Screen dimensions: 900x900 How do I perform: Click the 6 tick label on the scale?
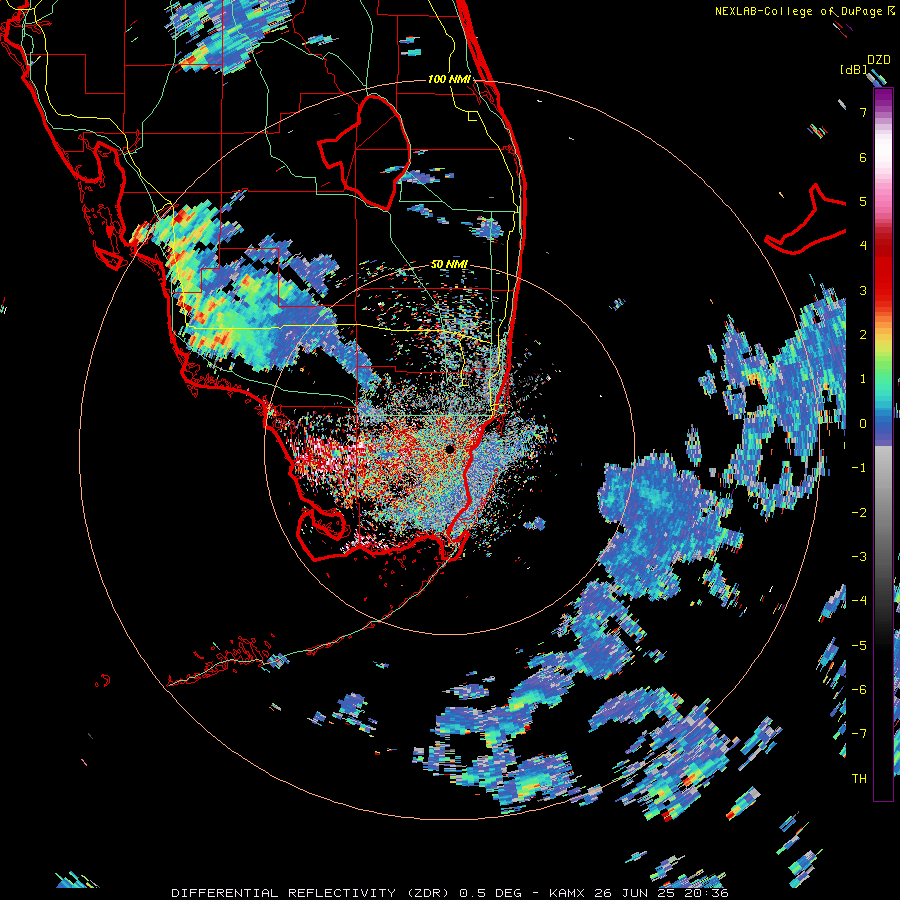point(863,157)
